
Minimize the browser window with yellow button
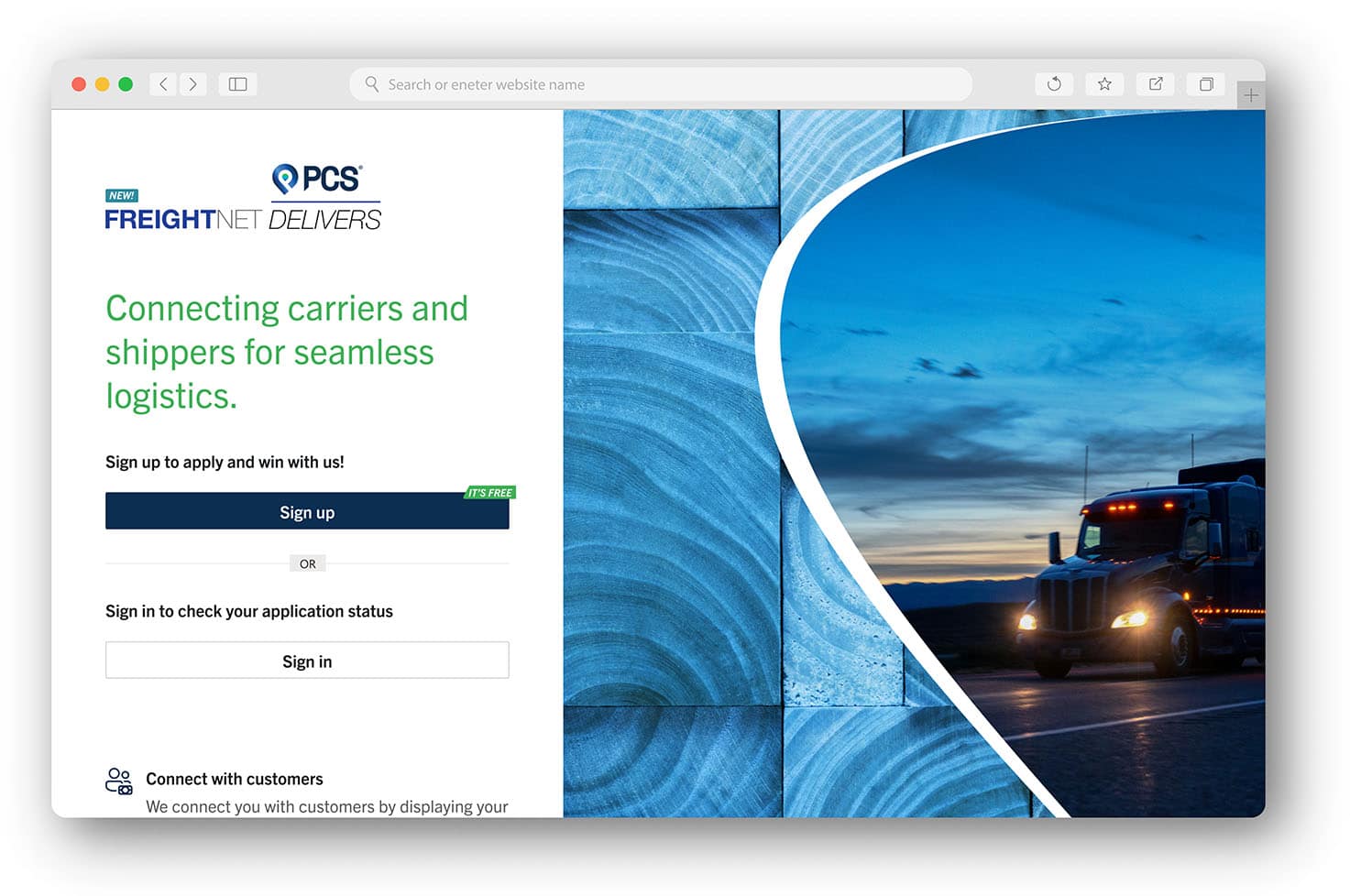click(x=103, y=84)
